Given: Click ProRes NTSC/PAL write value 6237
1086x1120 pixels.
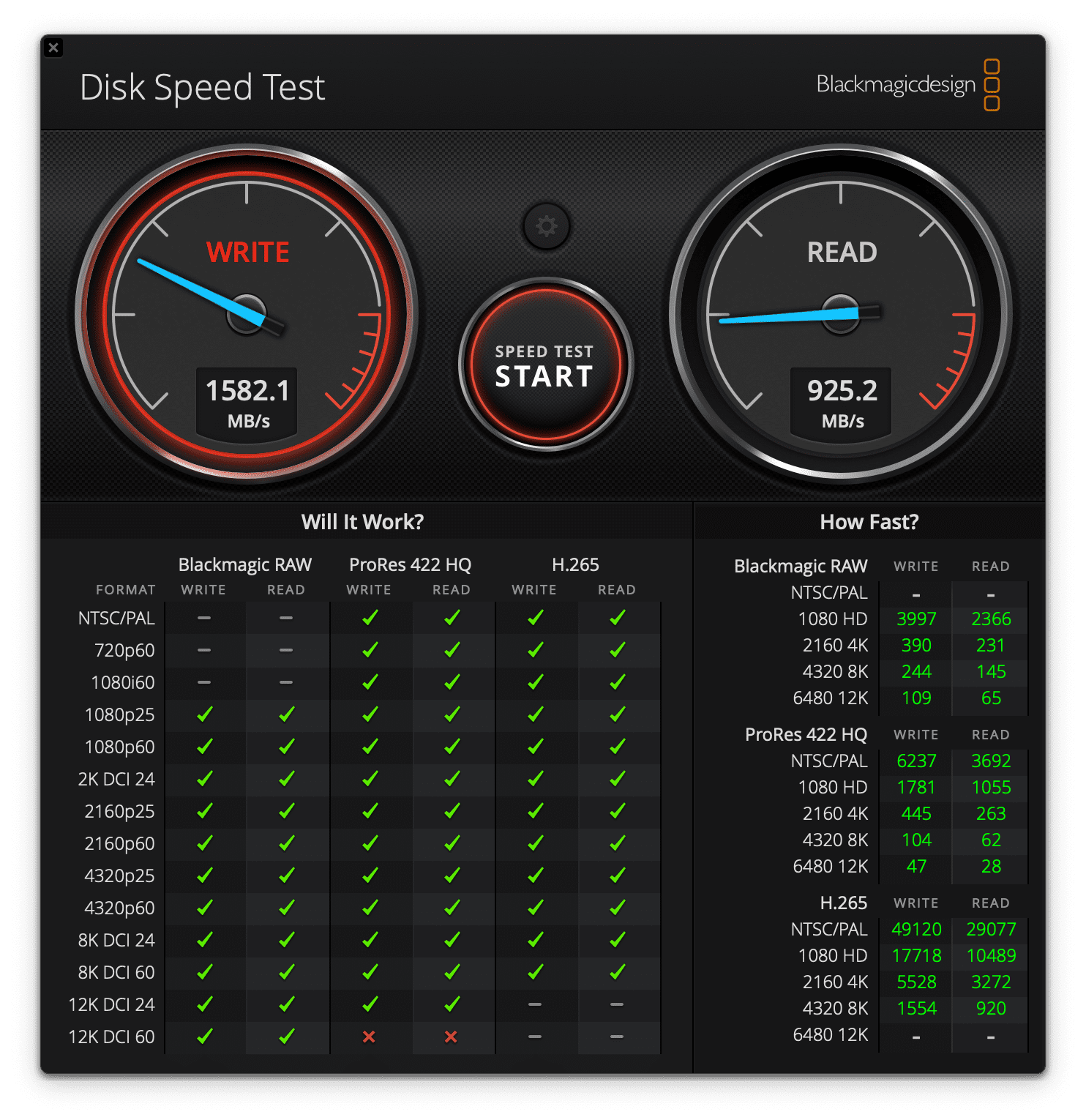Looking at the screenshot, I should pos(916,761).
